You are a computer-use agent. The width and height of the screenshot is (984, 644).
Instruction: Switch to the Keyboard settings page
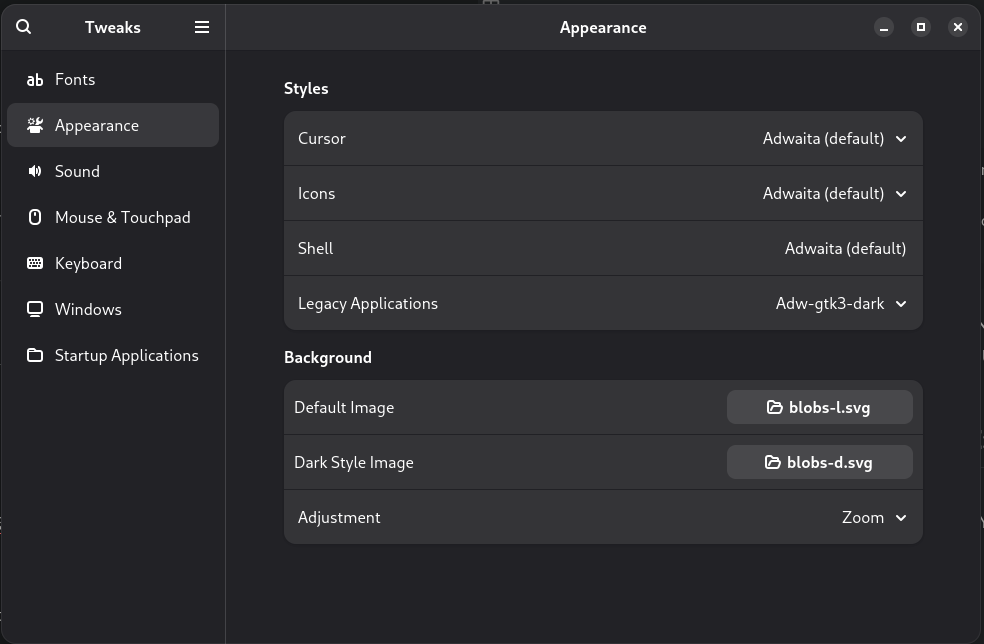[x=88, y=264]
